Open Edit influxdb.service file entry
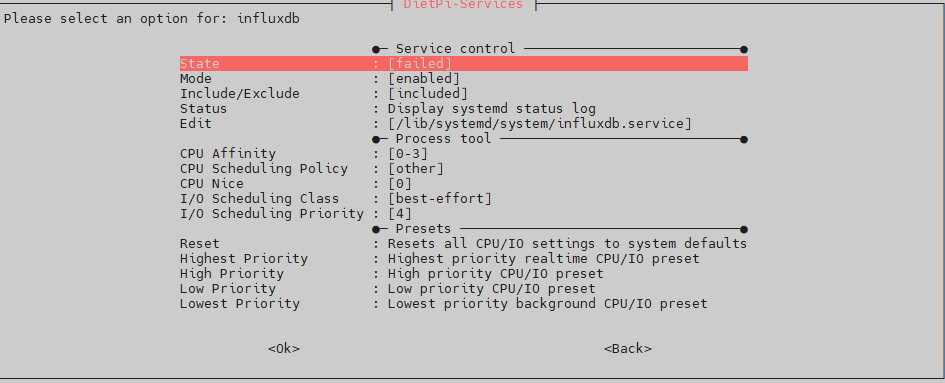 [463, 124]
